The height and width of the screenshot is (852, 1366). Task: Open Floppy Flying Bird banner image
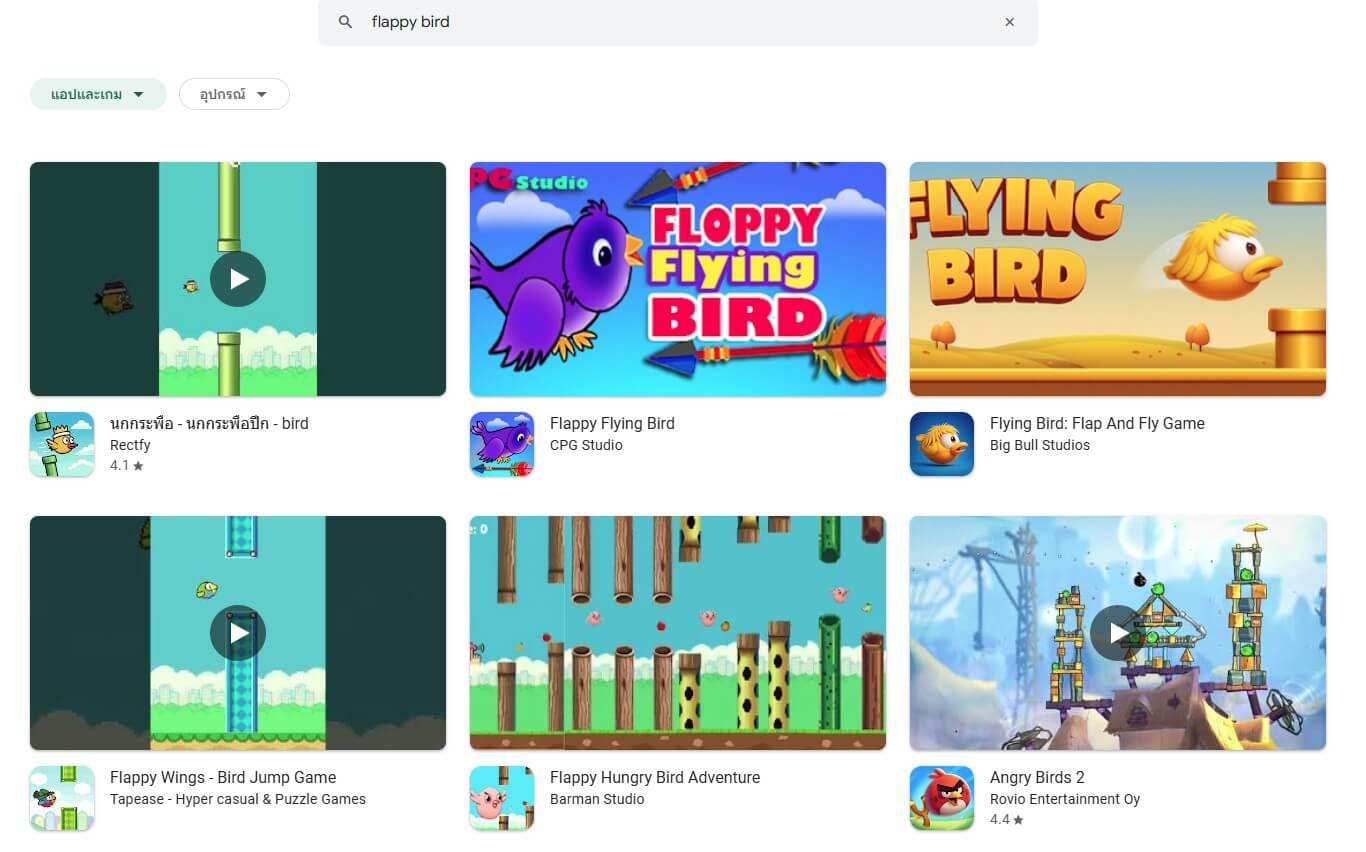[x=678, y=279]
